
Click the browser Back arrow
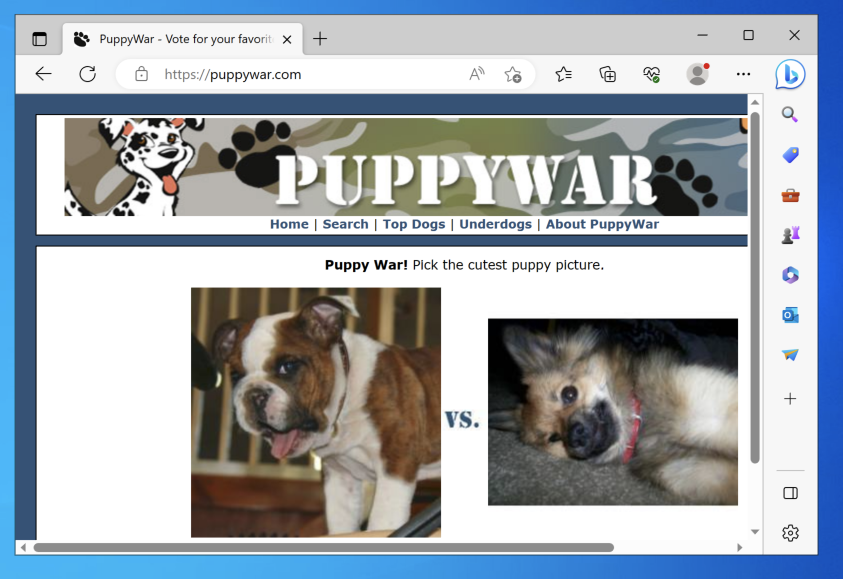point(43,74)
